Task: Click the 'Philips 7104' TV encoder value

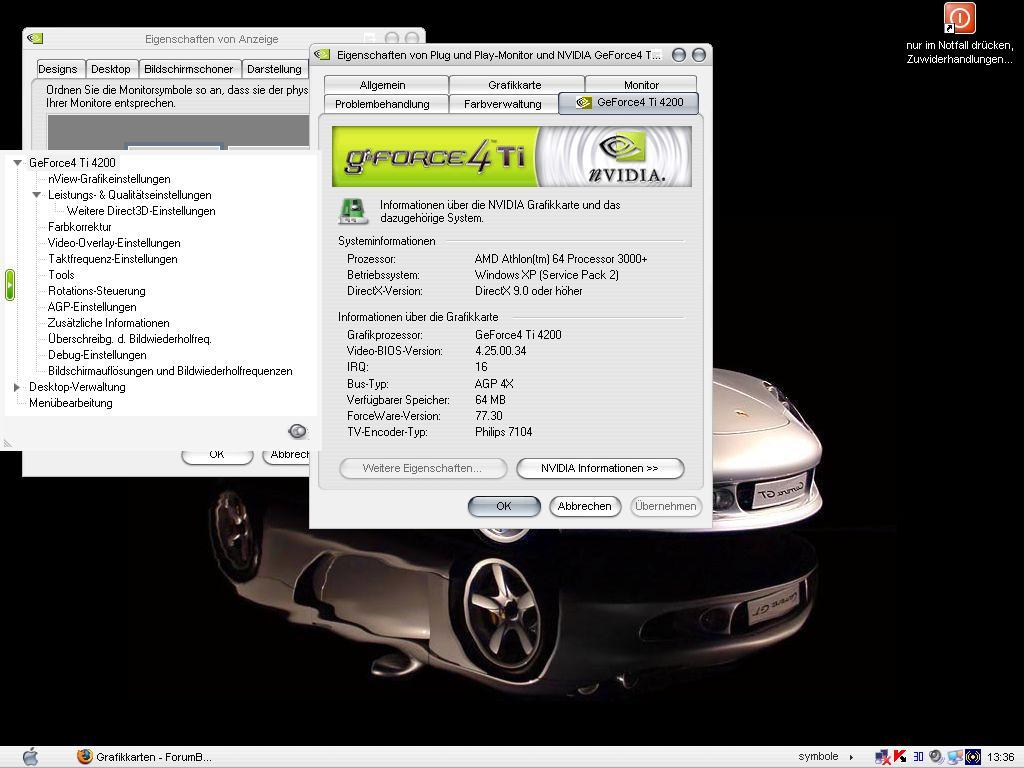Action: (504, 432)
